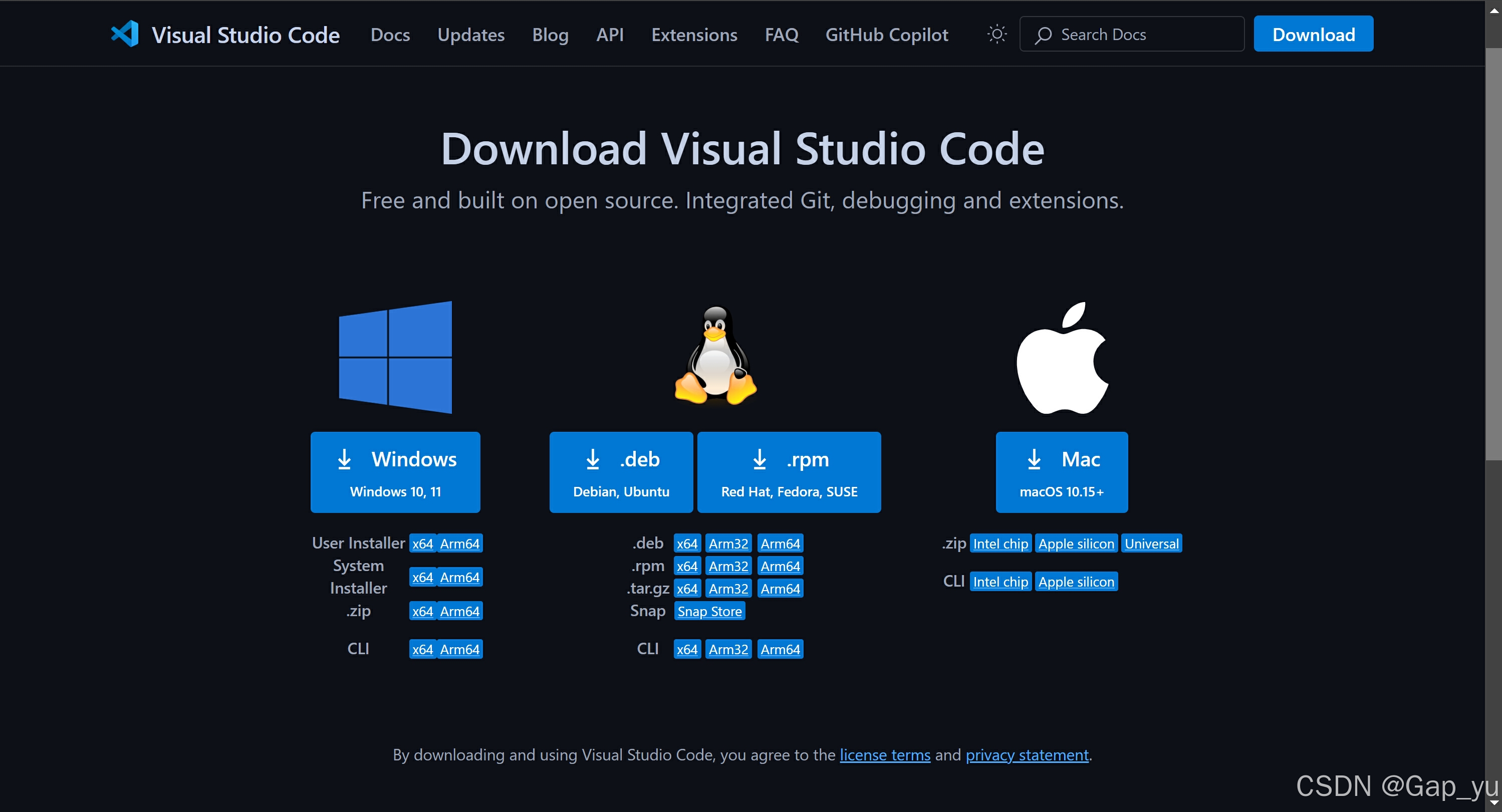The height and width of the screenshot is (812, 1502).
Task: Click inside the Search Docs input field
Action: (x=1137, y=35)
